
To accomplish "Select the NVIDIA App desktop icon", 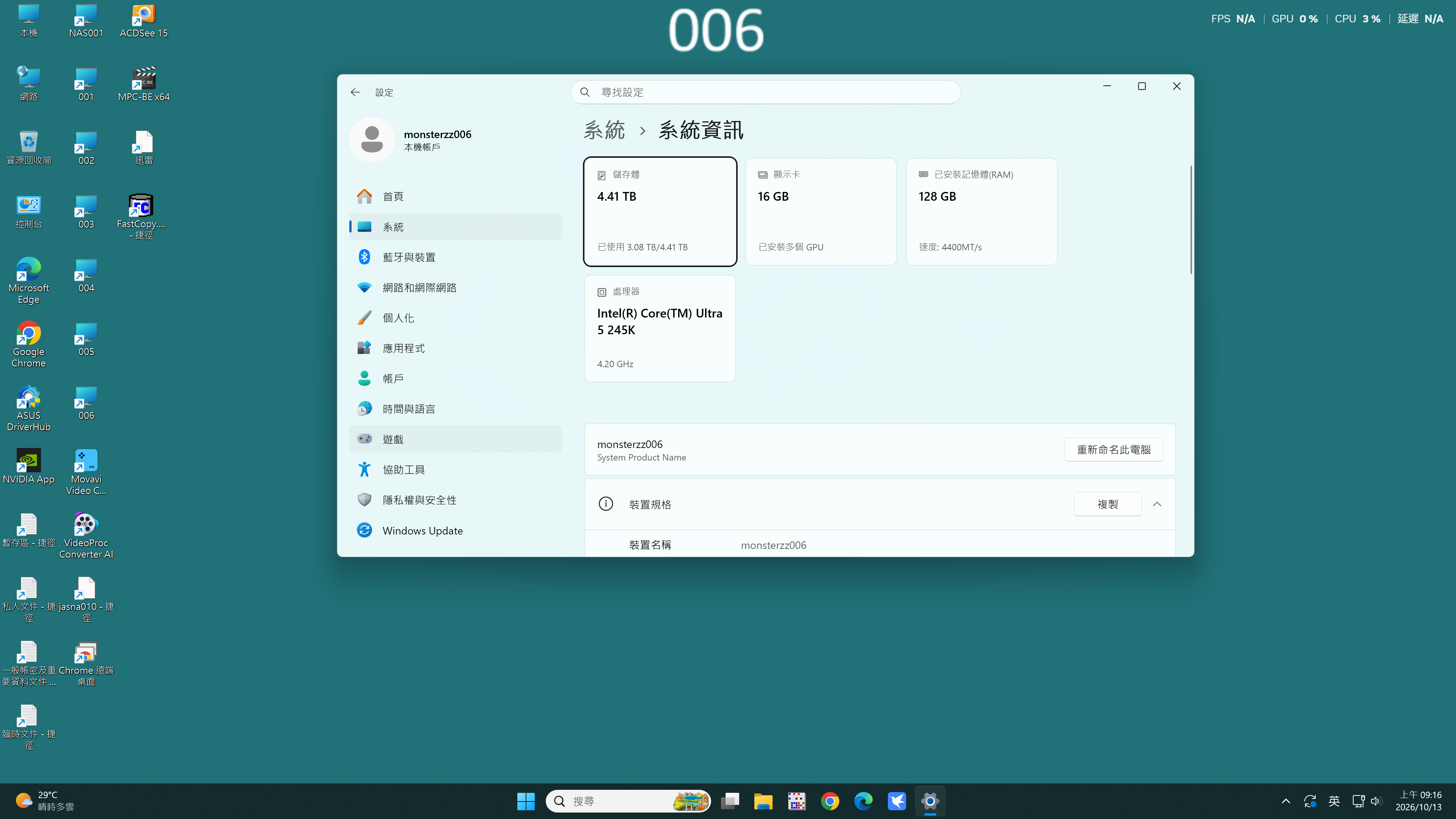I will click(x=28, y=467).
